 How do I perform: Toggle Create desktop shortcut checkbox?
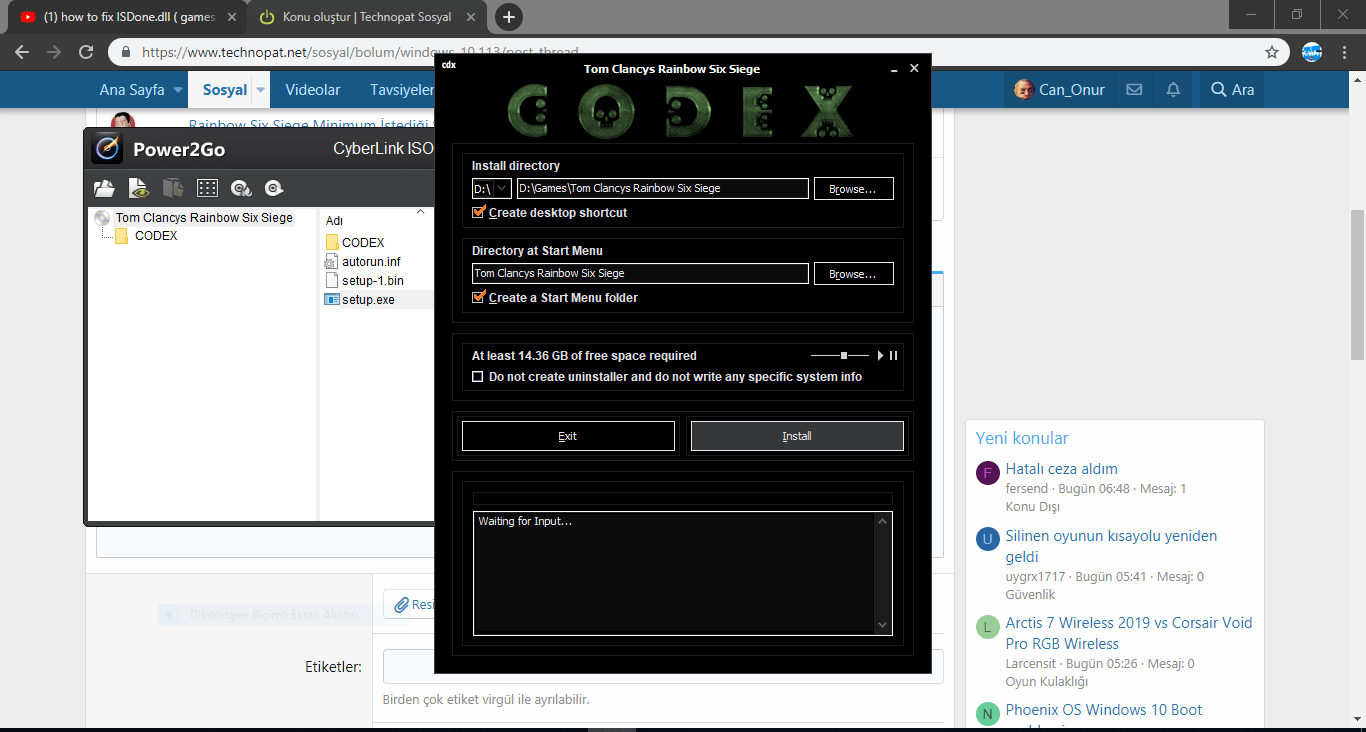(x=478, y=212)
